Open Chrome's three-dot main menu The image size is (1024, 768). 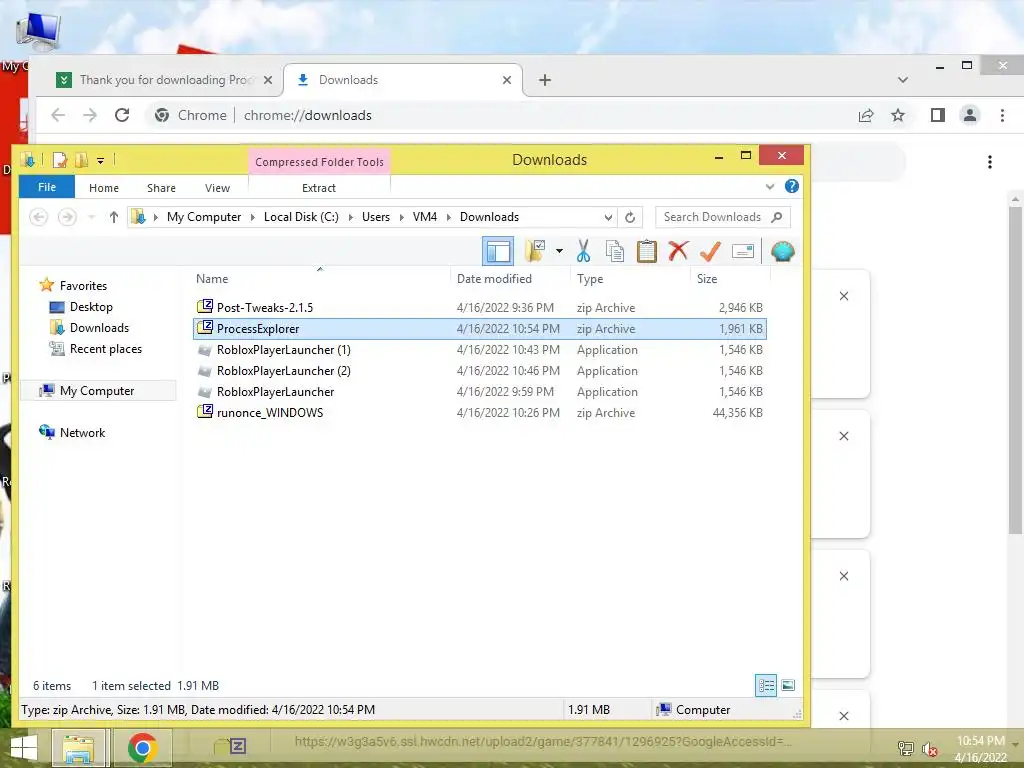(1002, 116)
